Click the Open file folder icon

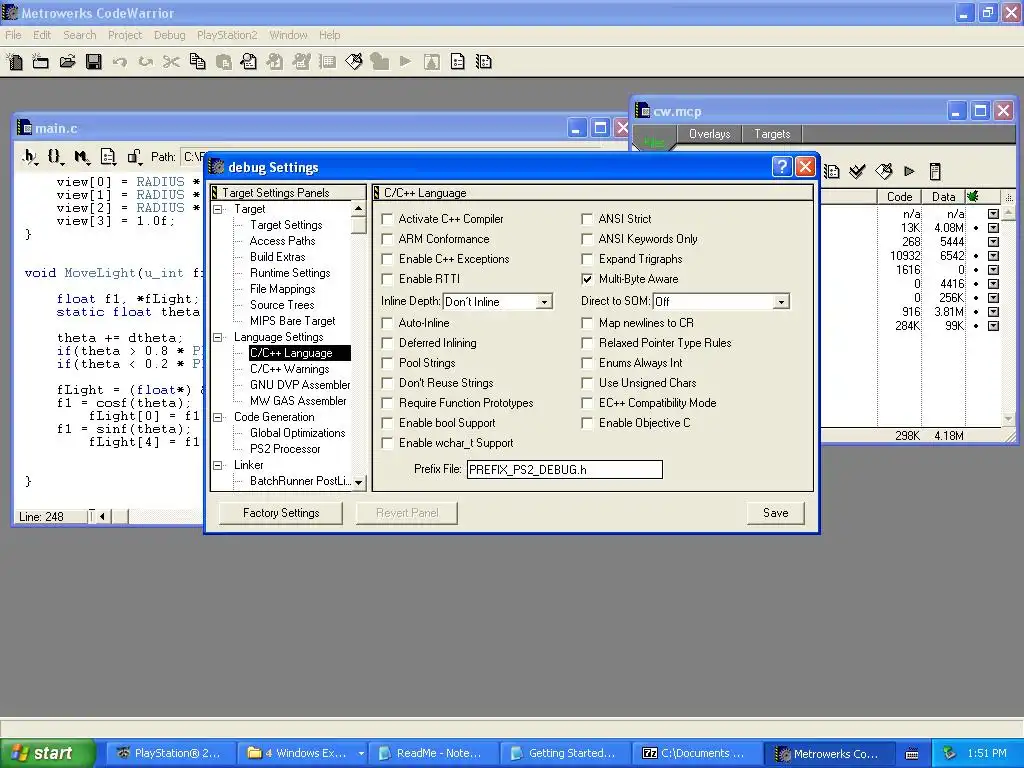(67, 62)
